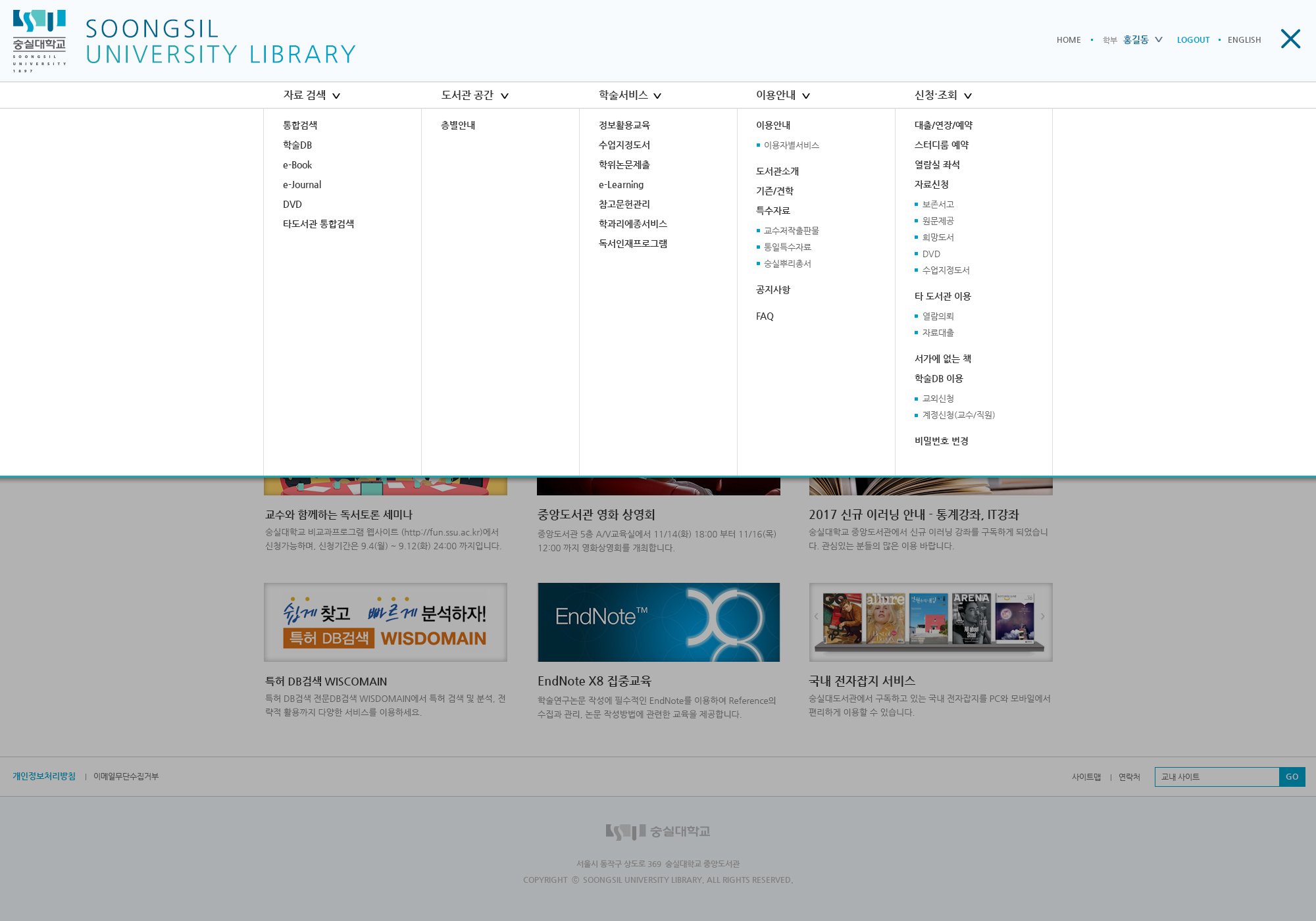Open DVD under 자료신청
The height and width of the screenshot is (921, 1316).
(x=931, y=254)
